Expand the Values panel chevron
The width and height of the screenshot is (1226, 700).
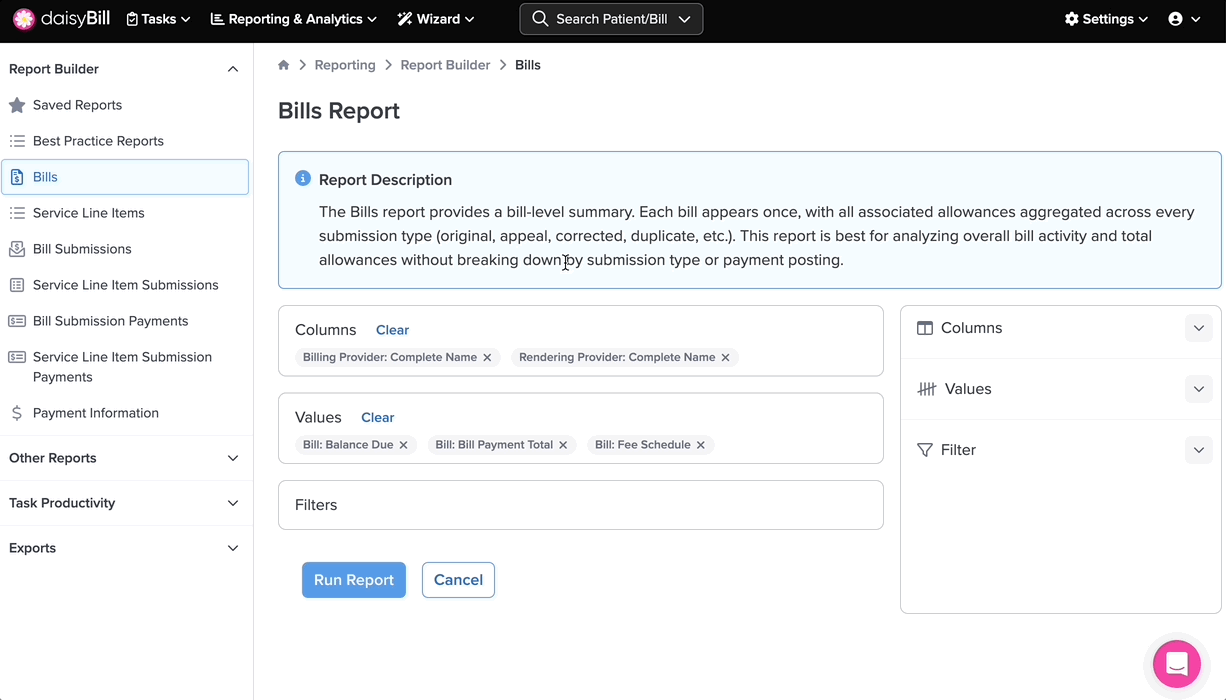(x=1198, y=389)
